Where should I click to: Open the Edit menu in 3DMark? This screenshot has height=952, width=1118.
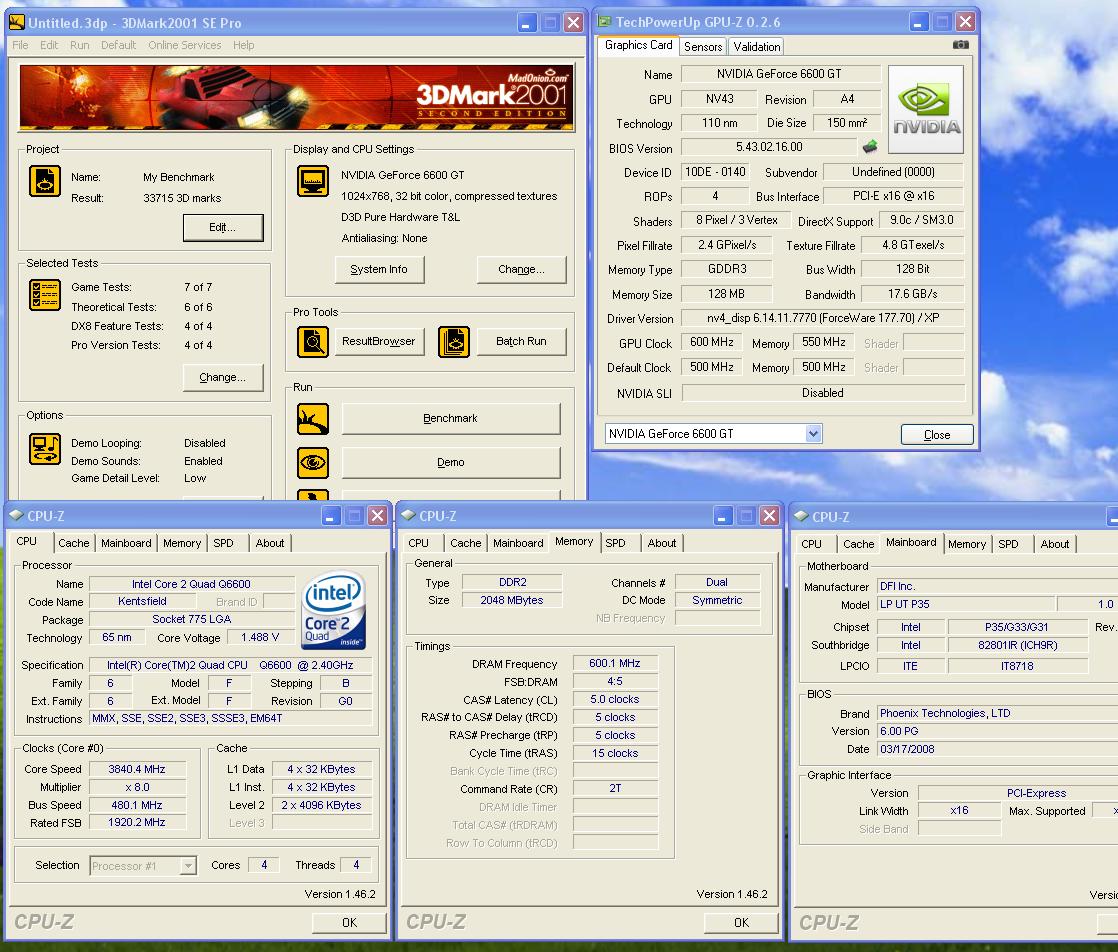click(49, 45)
